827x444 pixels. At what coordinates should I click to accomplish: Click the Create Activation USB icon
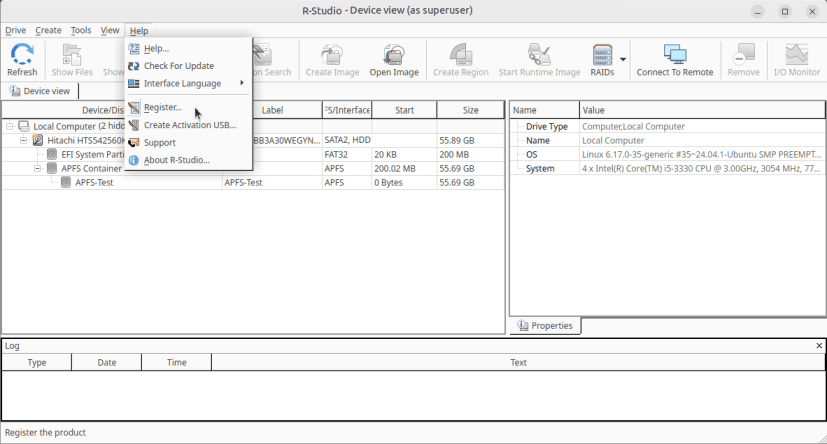click(134, 125)
